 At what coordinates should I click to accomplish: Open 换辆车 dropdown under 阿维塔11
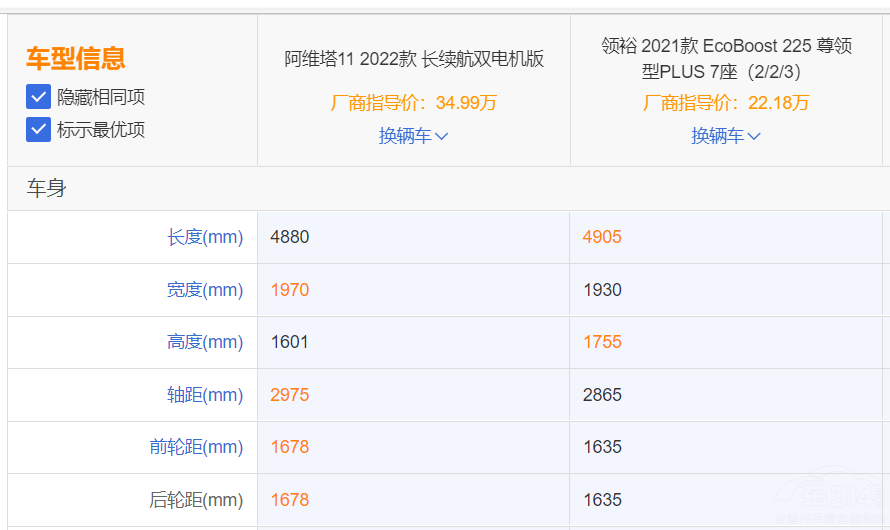click(413, 136)
